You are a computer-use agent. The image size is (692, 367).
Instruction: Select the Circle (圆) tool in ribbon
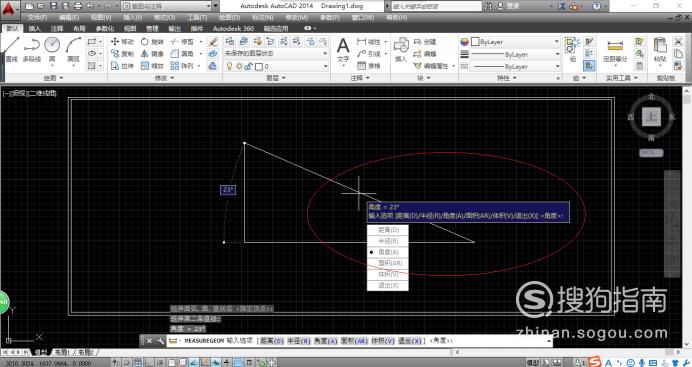click(52, 49)
